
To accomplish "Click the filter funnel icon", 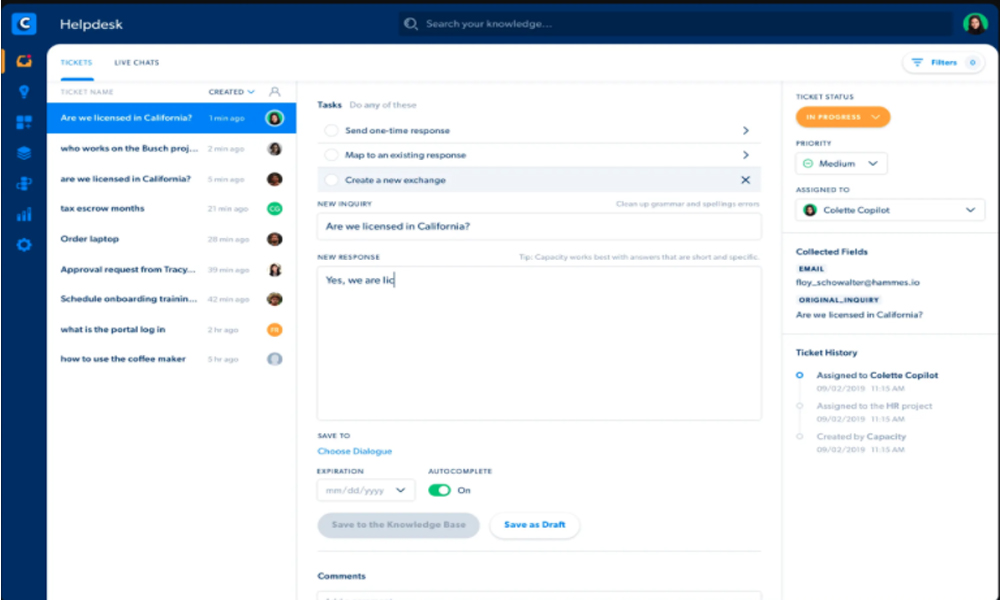I will (917, 62).
